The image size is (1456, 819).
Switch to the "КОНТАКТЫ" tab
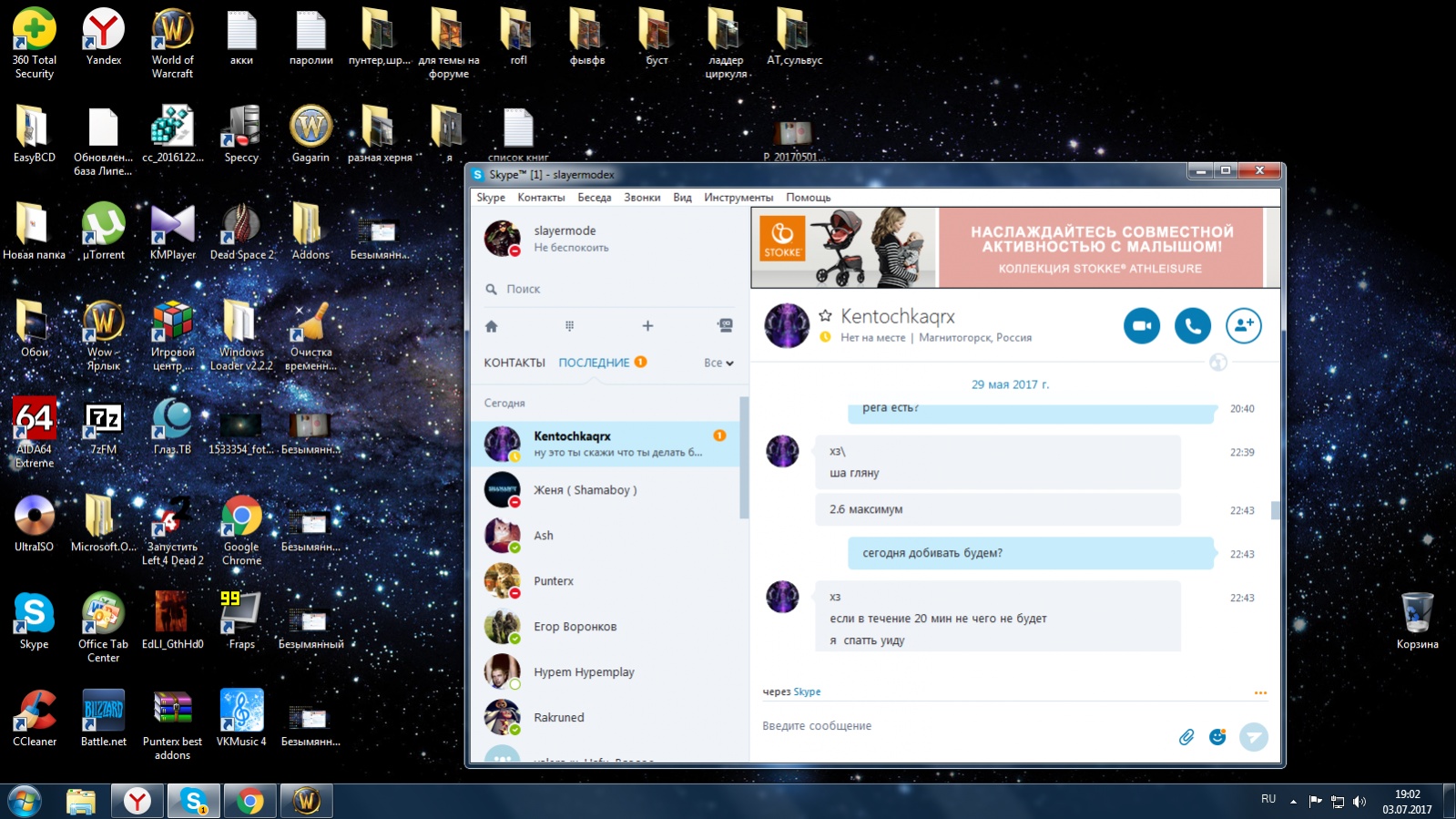pos(514,363)
